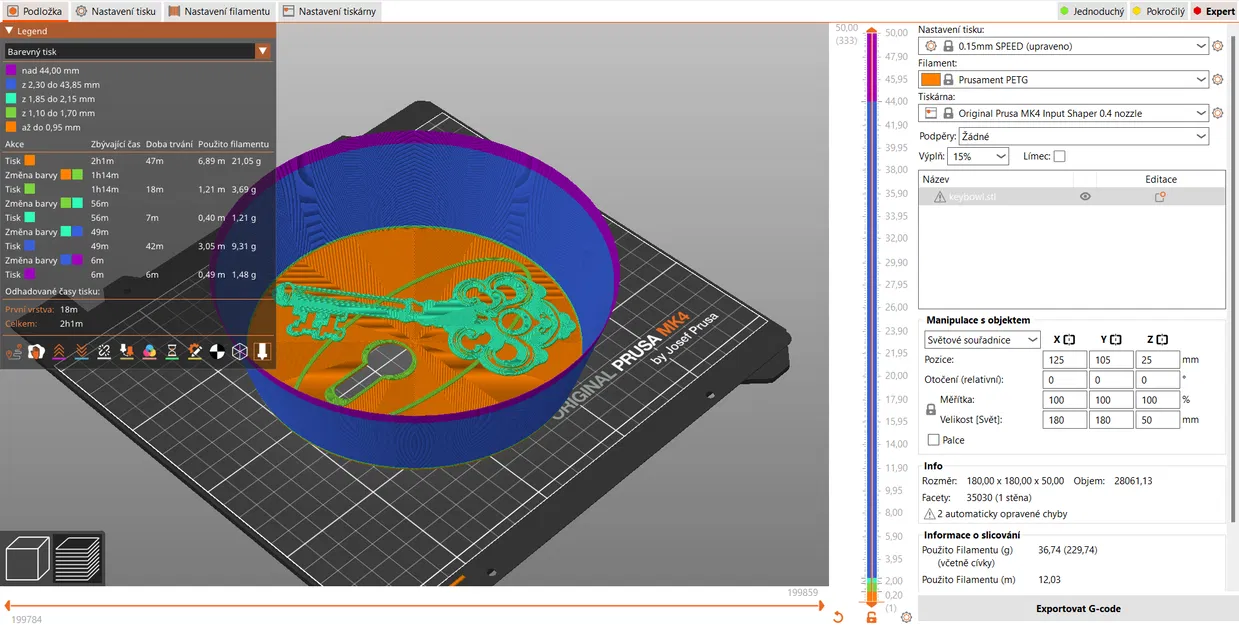
Task: Open the Nastavení tiskárny tab
Action: [330, 11]
